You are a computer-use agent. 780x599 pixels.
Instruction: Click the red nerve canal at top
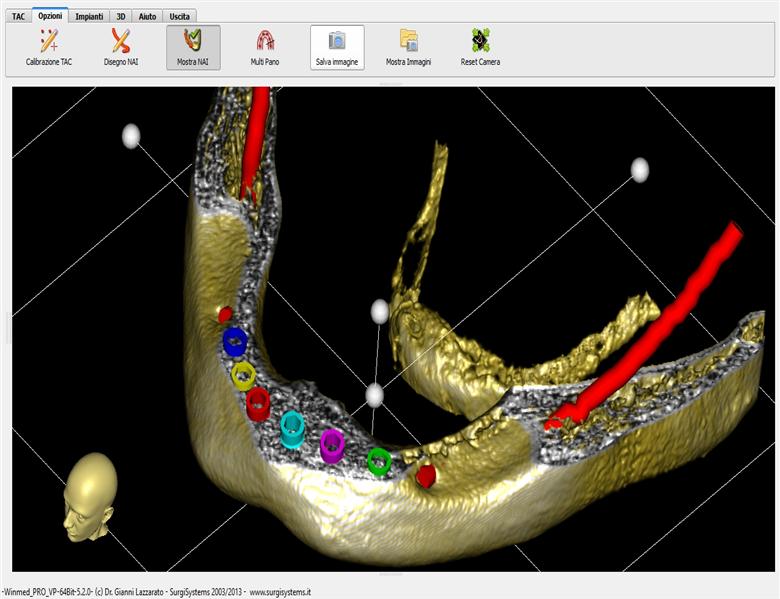pyautogui.click(x=255, y=142)
